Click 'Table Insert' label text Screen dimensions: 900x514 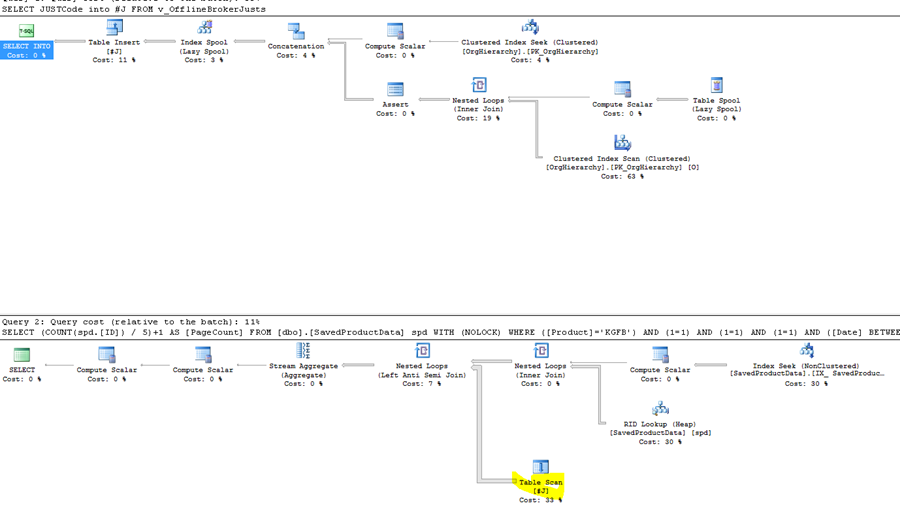pos(114,42)
